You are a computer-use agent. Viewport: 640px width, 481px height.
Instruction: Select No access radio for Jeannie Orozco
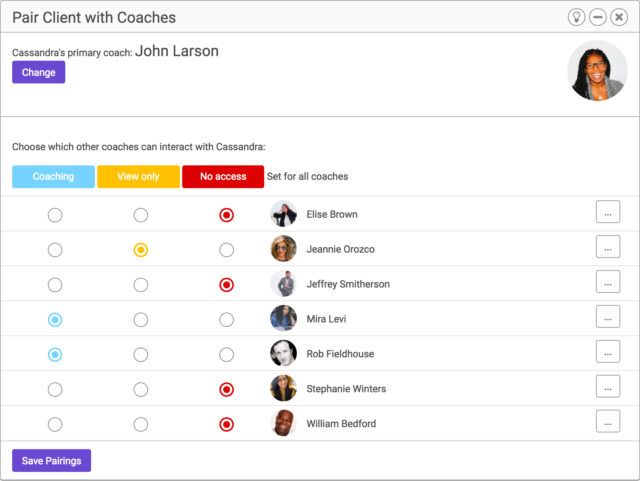(x=227, y=249)
